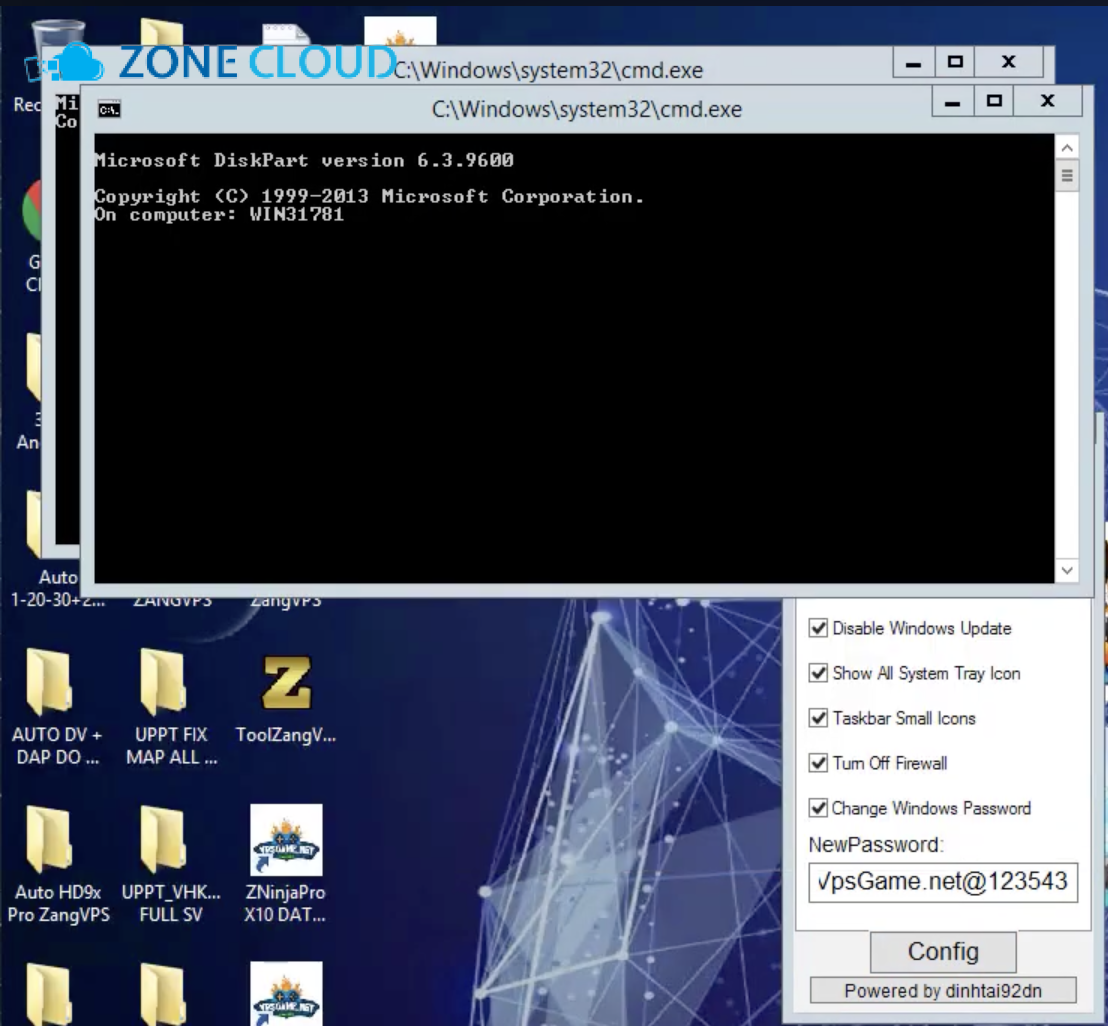The image size is (1108, 1026).
Task: Maximize the back cmd.exe window
Action: pos(955,63)
